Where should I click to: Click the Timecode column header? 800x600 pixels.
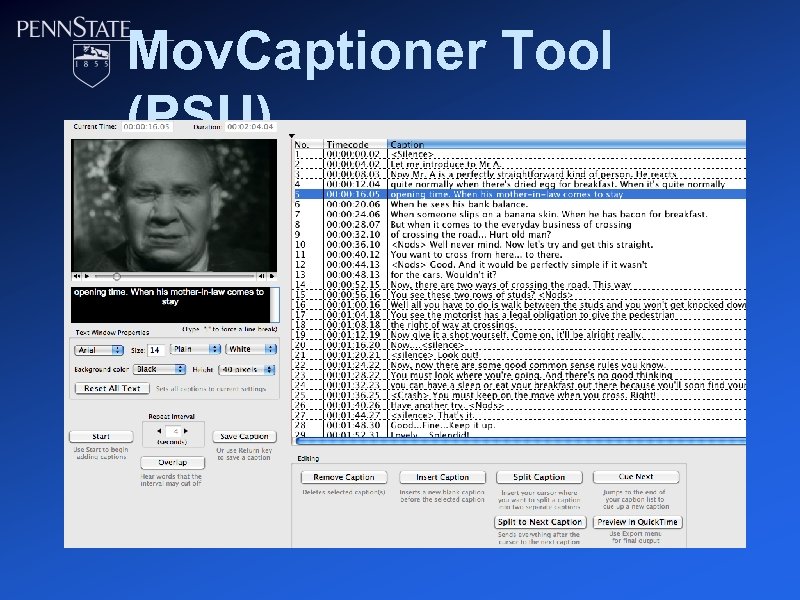click(x=355, y=144)
